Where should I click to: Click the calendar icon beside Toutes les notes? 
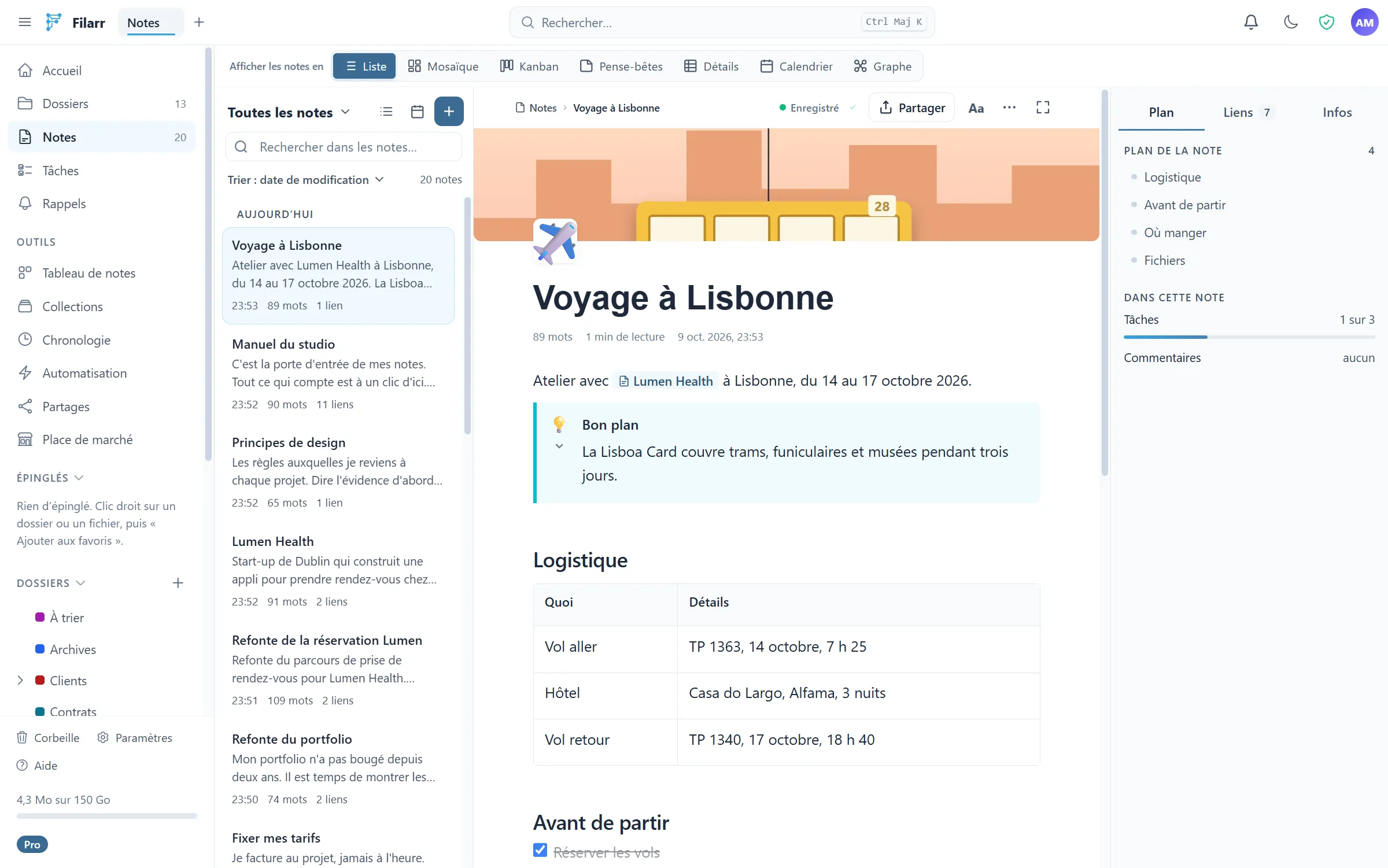click(417, 112)
